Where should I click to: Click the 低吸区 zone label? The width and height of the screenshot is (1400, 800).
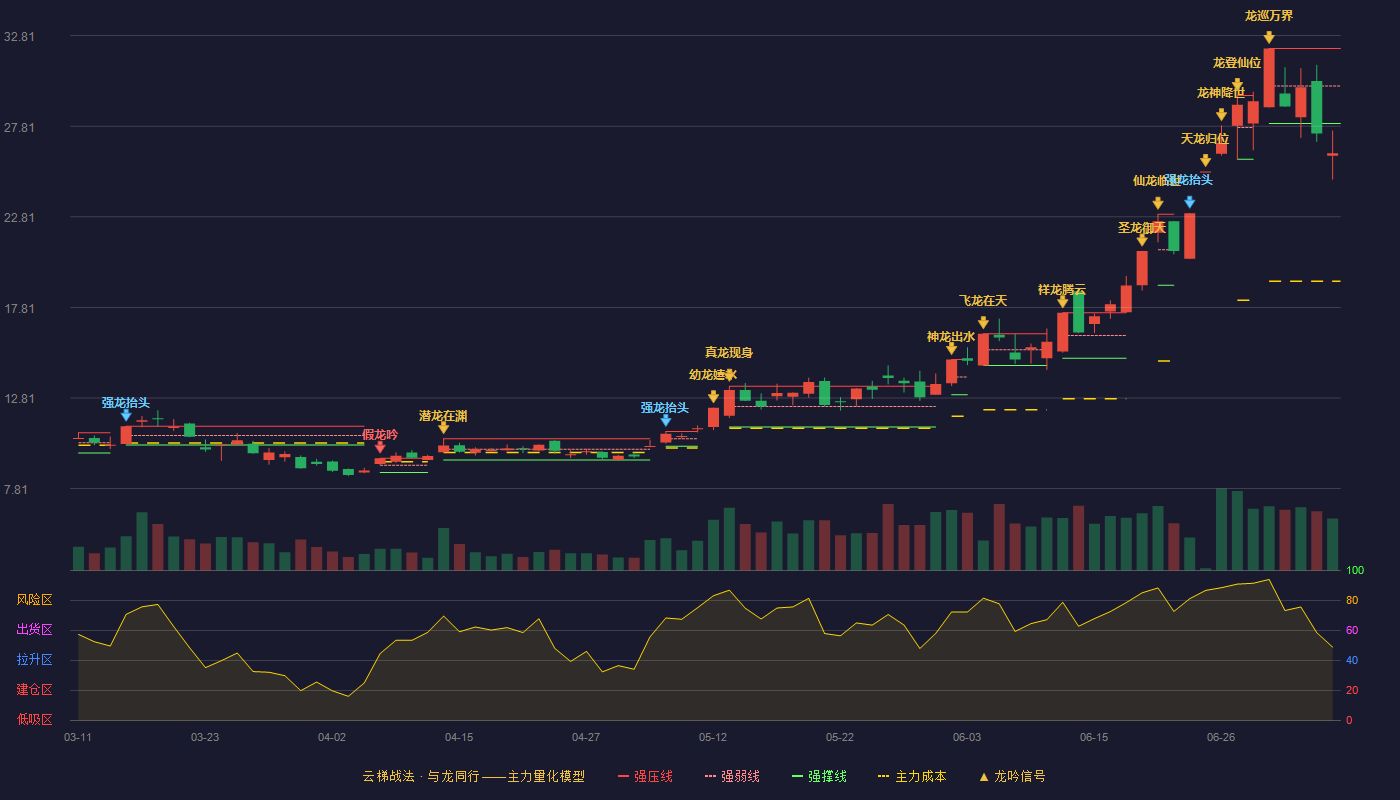[x=35, y=720]
